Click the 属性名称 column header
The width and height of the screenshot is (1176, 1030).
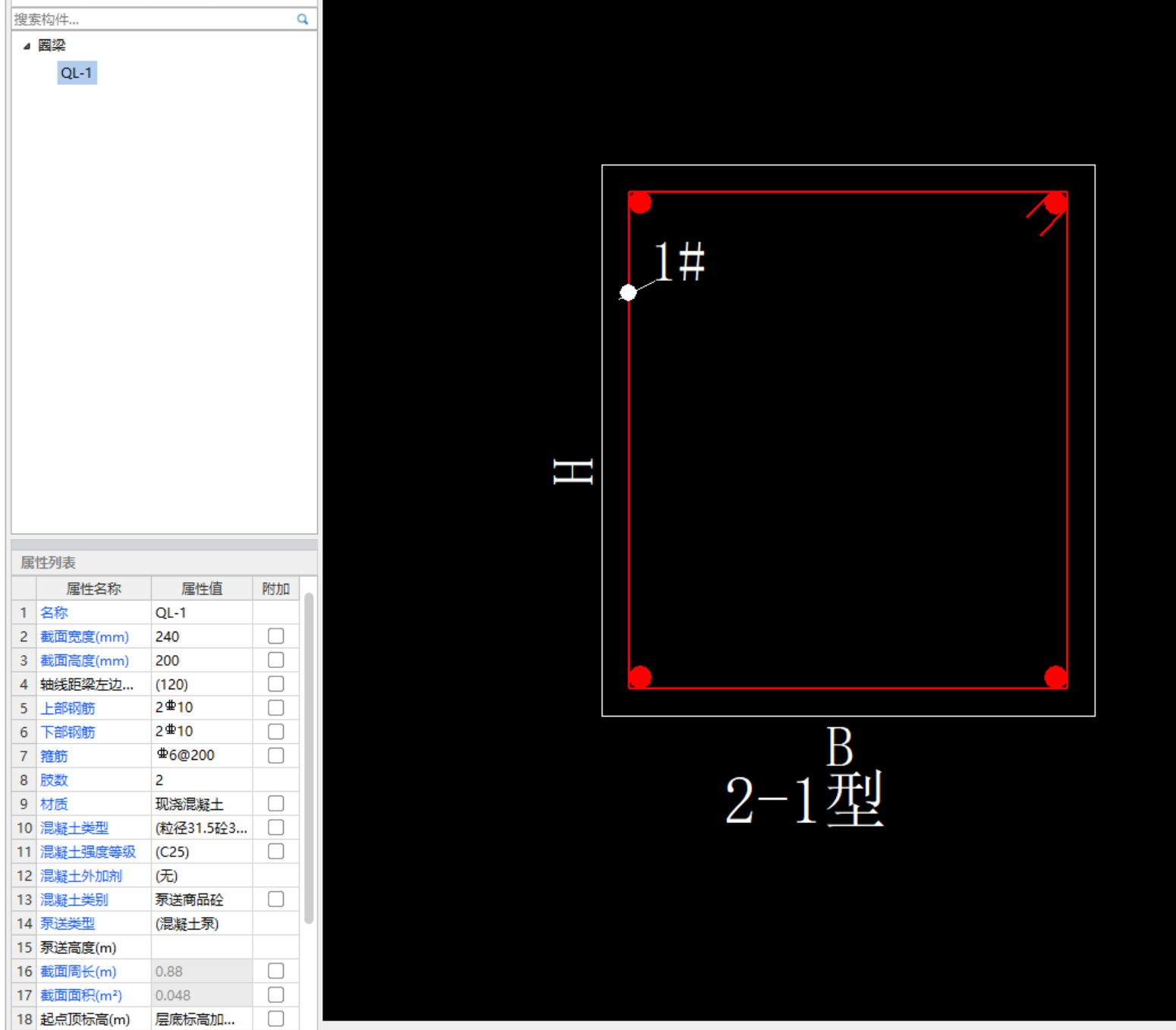click(93, 588)
